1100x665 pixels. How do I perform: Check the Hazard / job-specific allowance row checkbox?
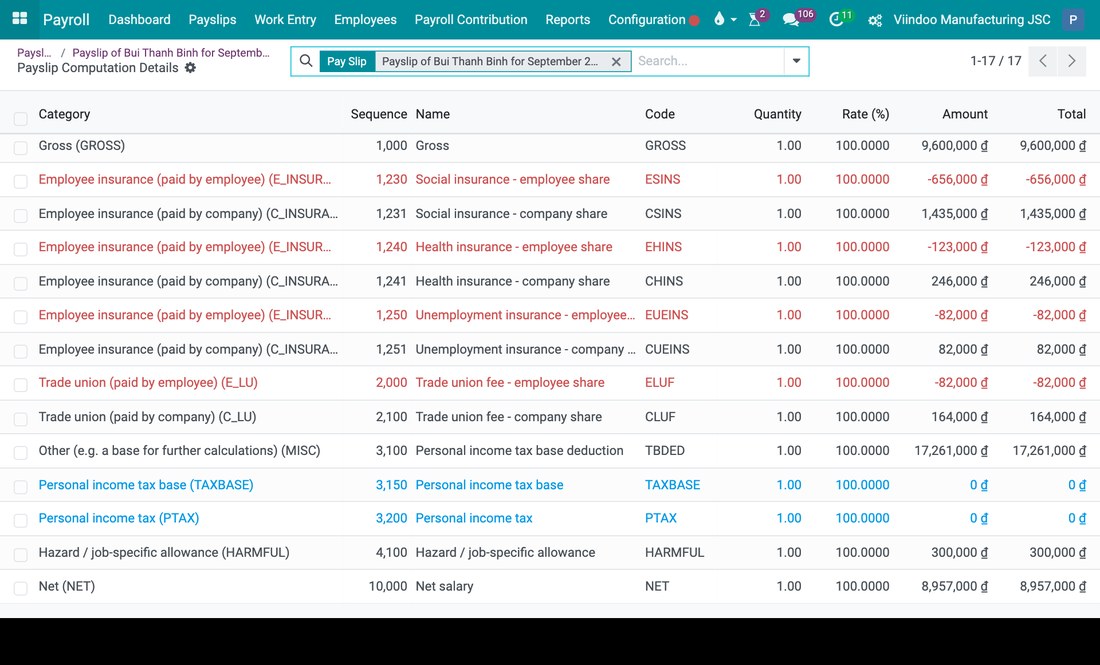[x=20, y=555]
